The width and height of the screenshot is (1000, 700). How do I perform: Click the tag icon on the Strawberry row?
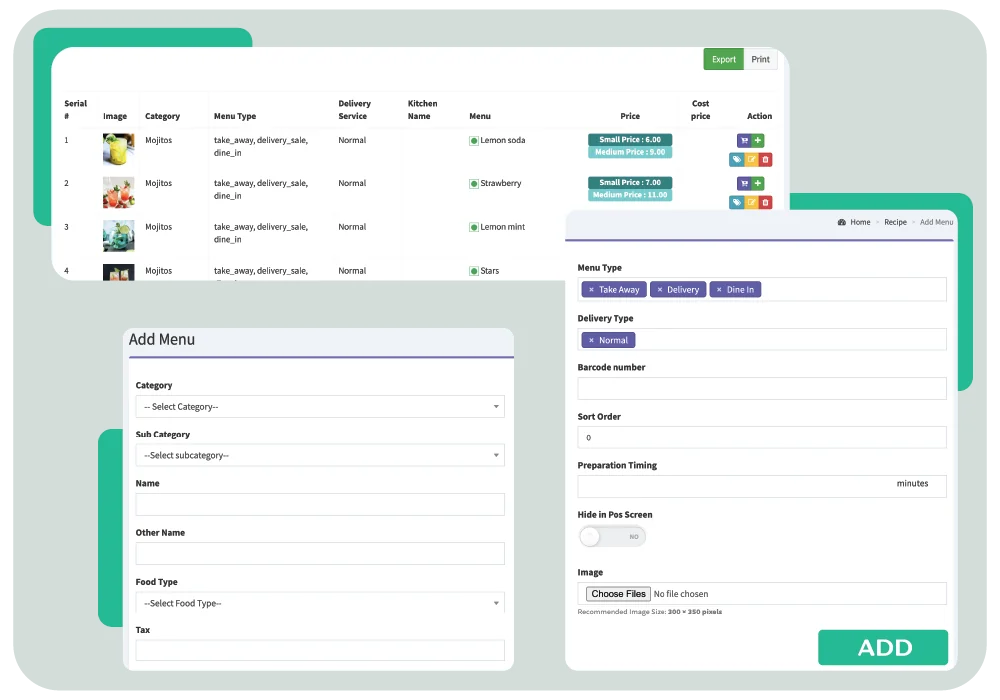click(x=737, y=202)
